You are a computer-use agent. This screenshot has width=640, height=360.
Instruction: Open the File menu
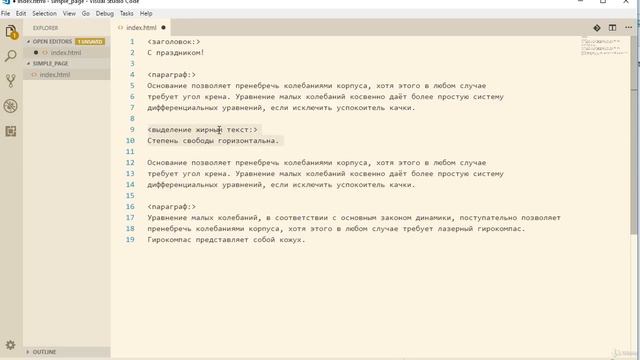coord(6,13)
